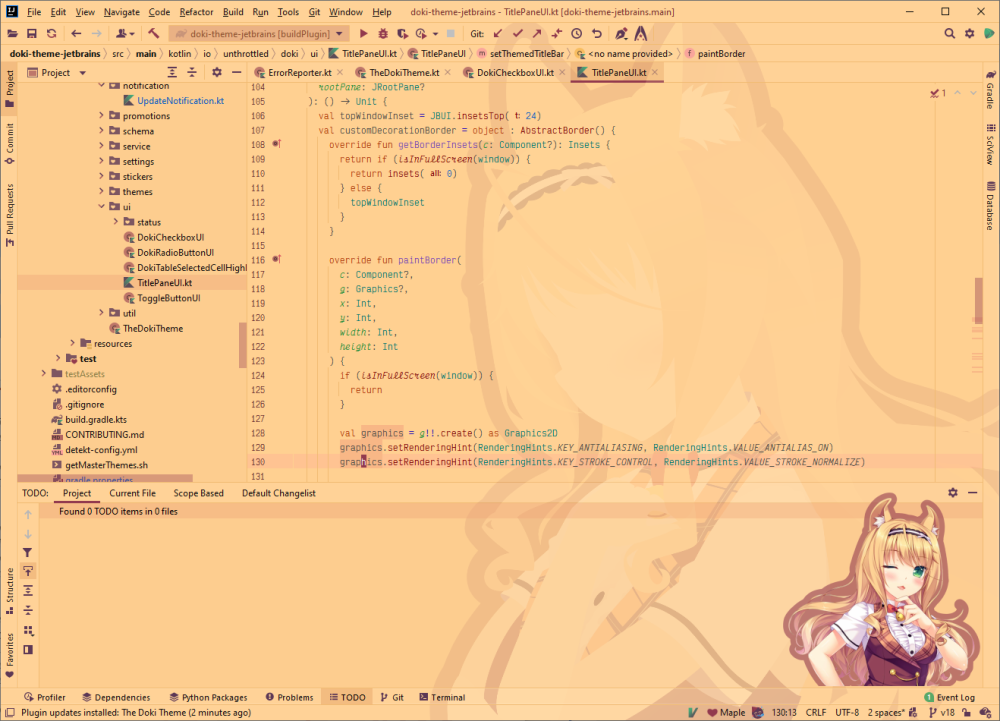Click the CRLF line separator status widget

tap(816, 713)
